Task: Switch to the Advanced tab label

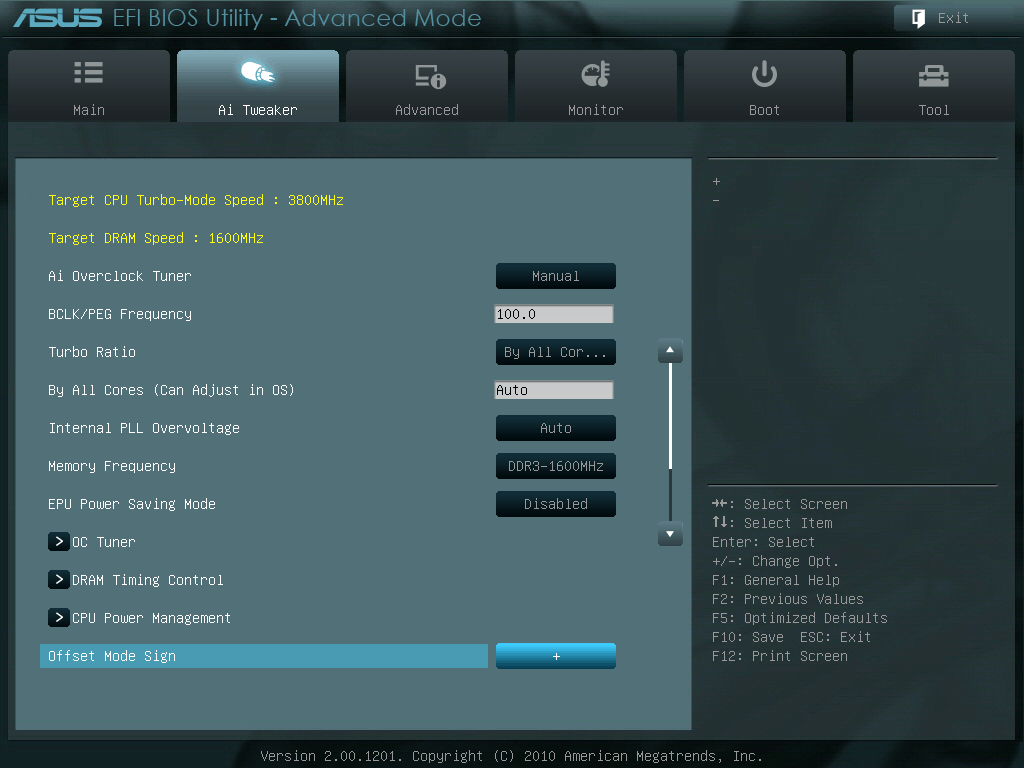Action: click(x=426, y=110)
